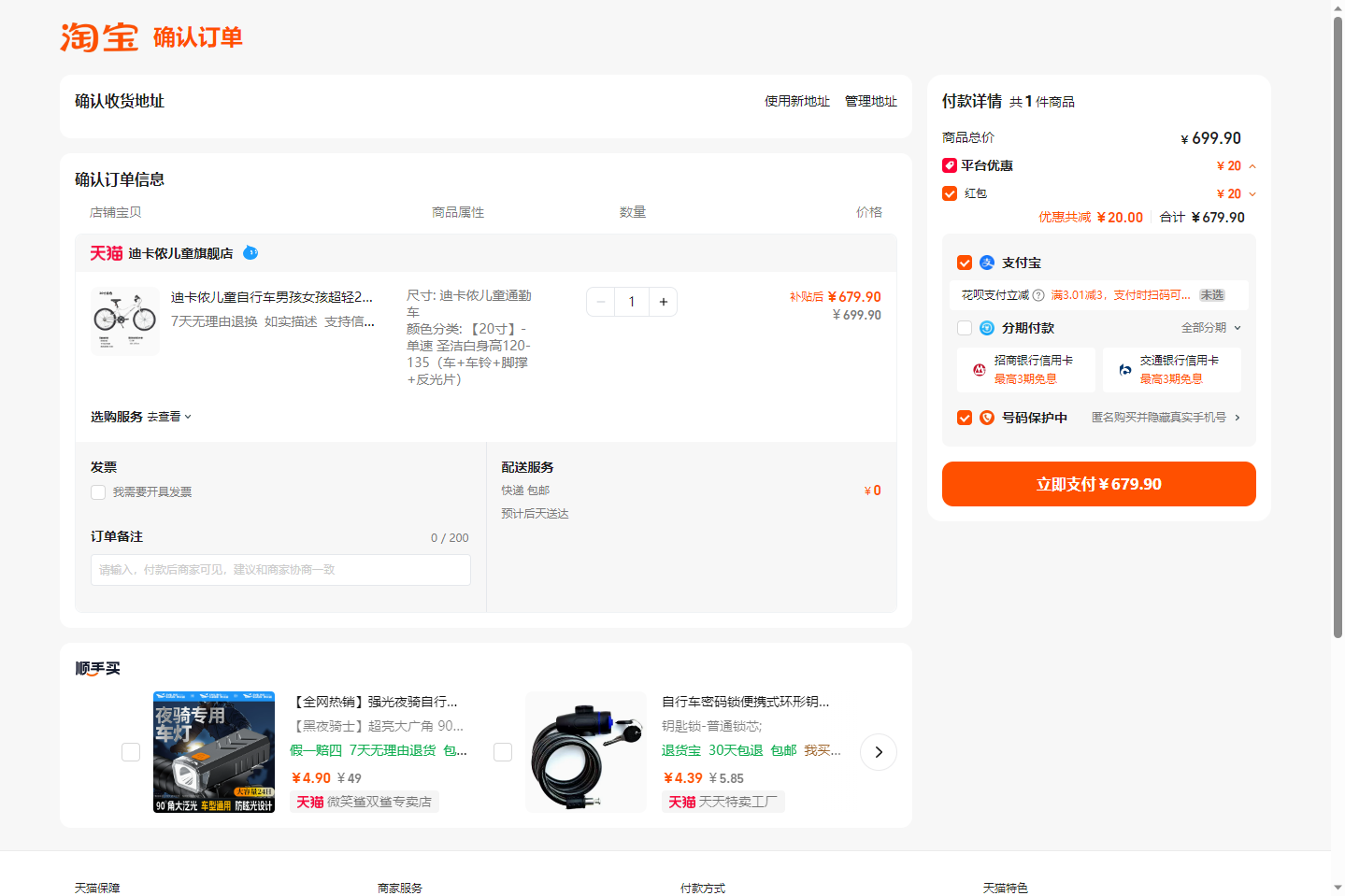The image size is (1345, 896).
Task: Open 号码保护 details via the right chevron
Action: 1238,418
